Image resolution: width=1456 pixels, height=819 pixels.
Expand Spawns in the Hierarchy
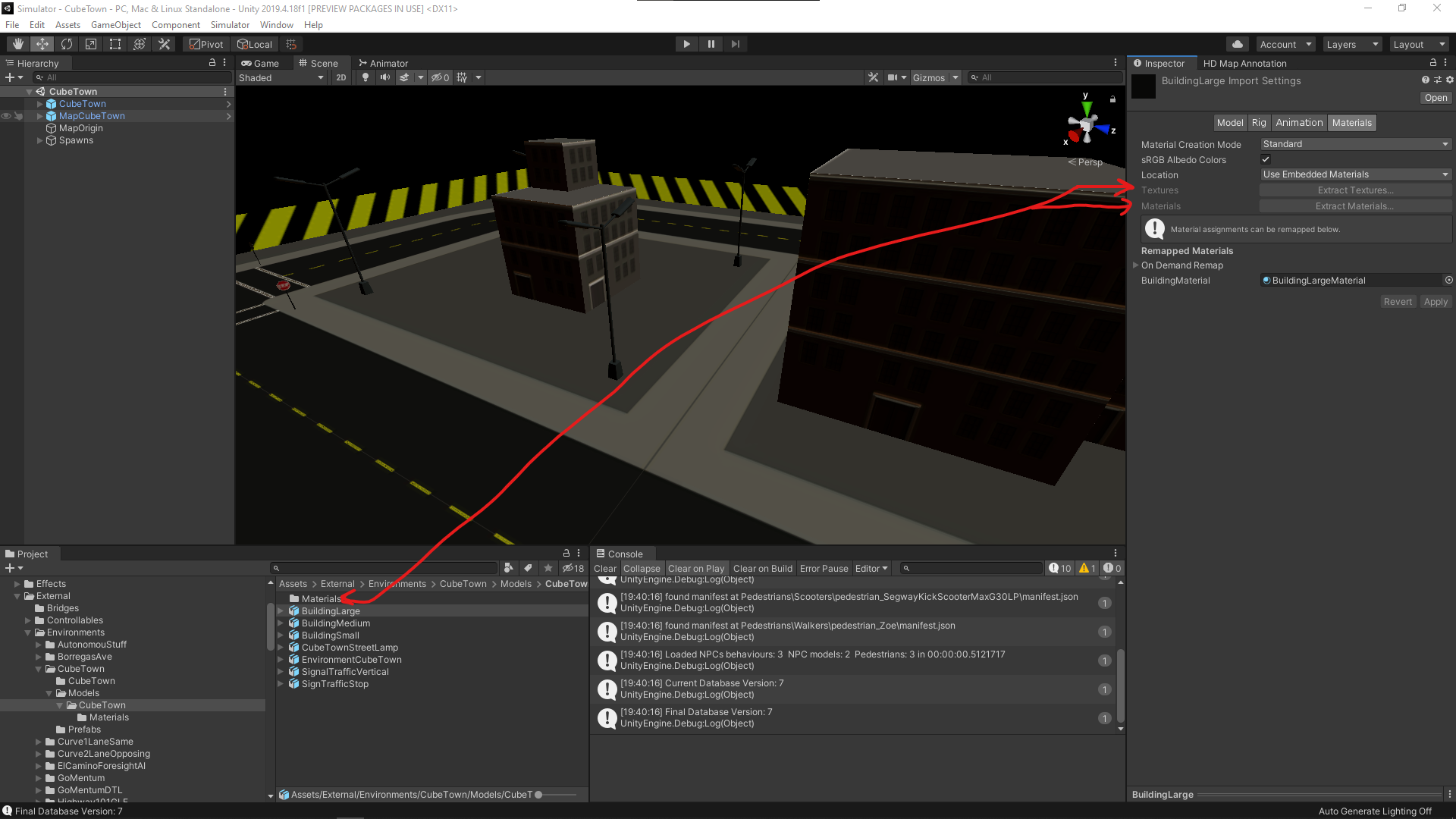[x=39, y=140]
